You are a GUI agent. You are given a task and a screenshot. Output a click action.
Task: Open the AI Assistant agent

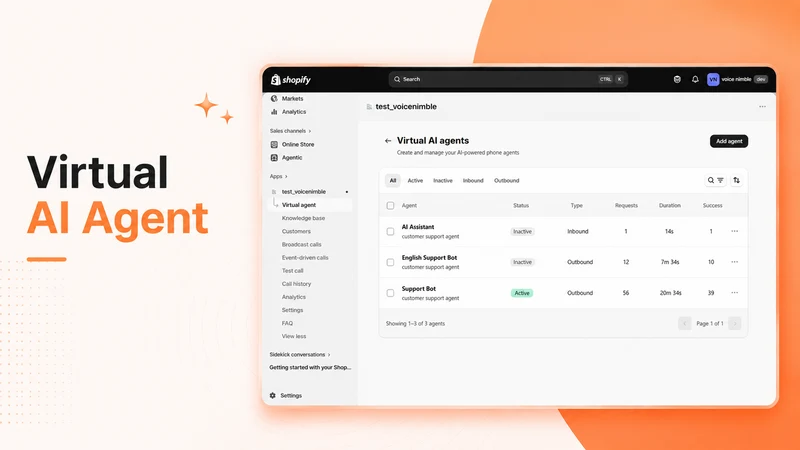418,227
